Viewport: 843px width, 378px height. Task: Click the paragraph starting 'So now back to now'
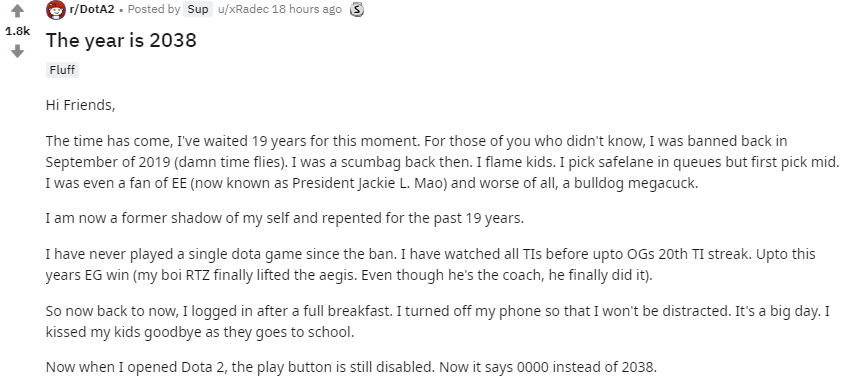coord(438,322)
